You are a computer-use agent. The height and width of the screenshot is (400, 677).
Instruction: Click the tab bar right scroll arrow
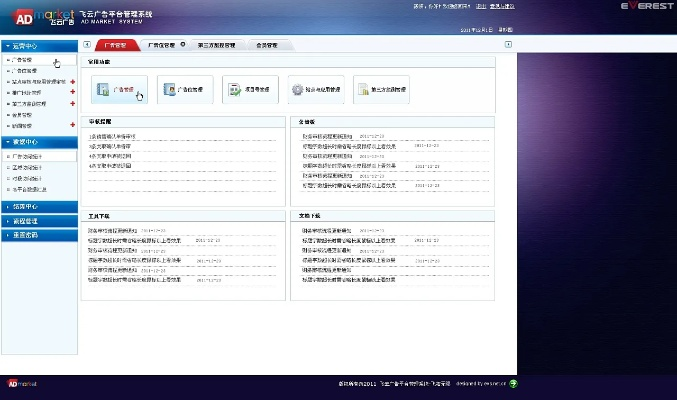click(508, 45)
